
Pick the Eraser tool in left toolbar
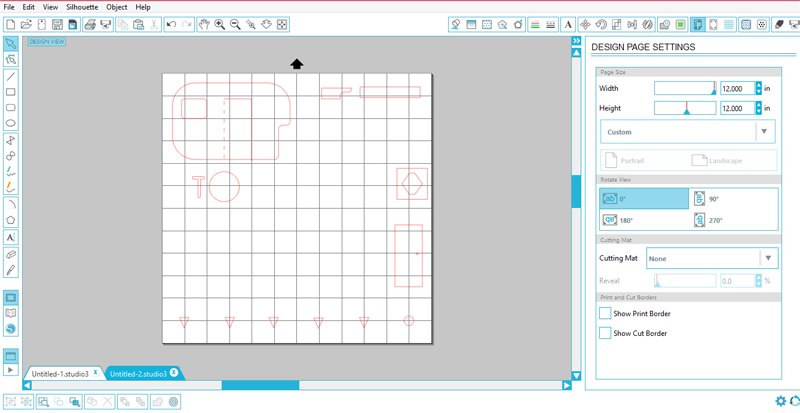click(10, 254)
